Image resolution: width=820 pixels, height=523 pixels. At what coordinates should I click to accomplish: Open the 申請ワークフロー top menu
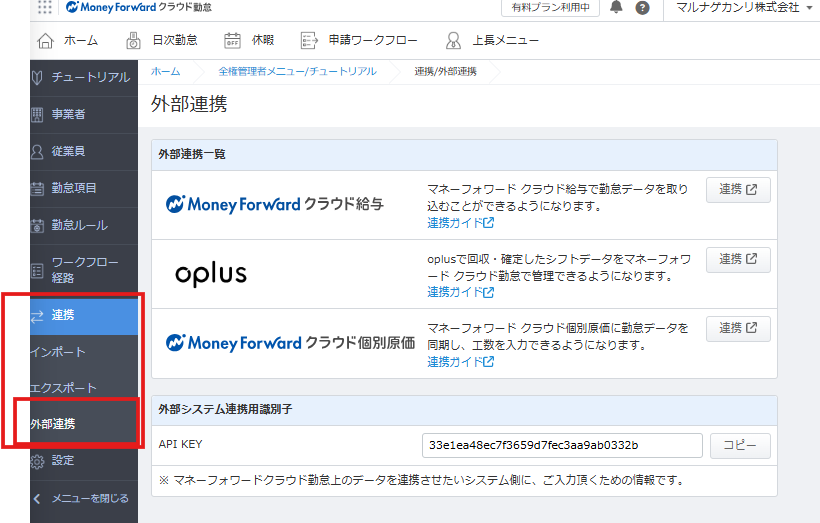click(359, 41)
